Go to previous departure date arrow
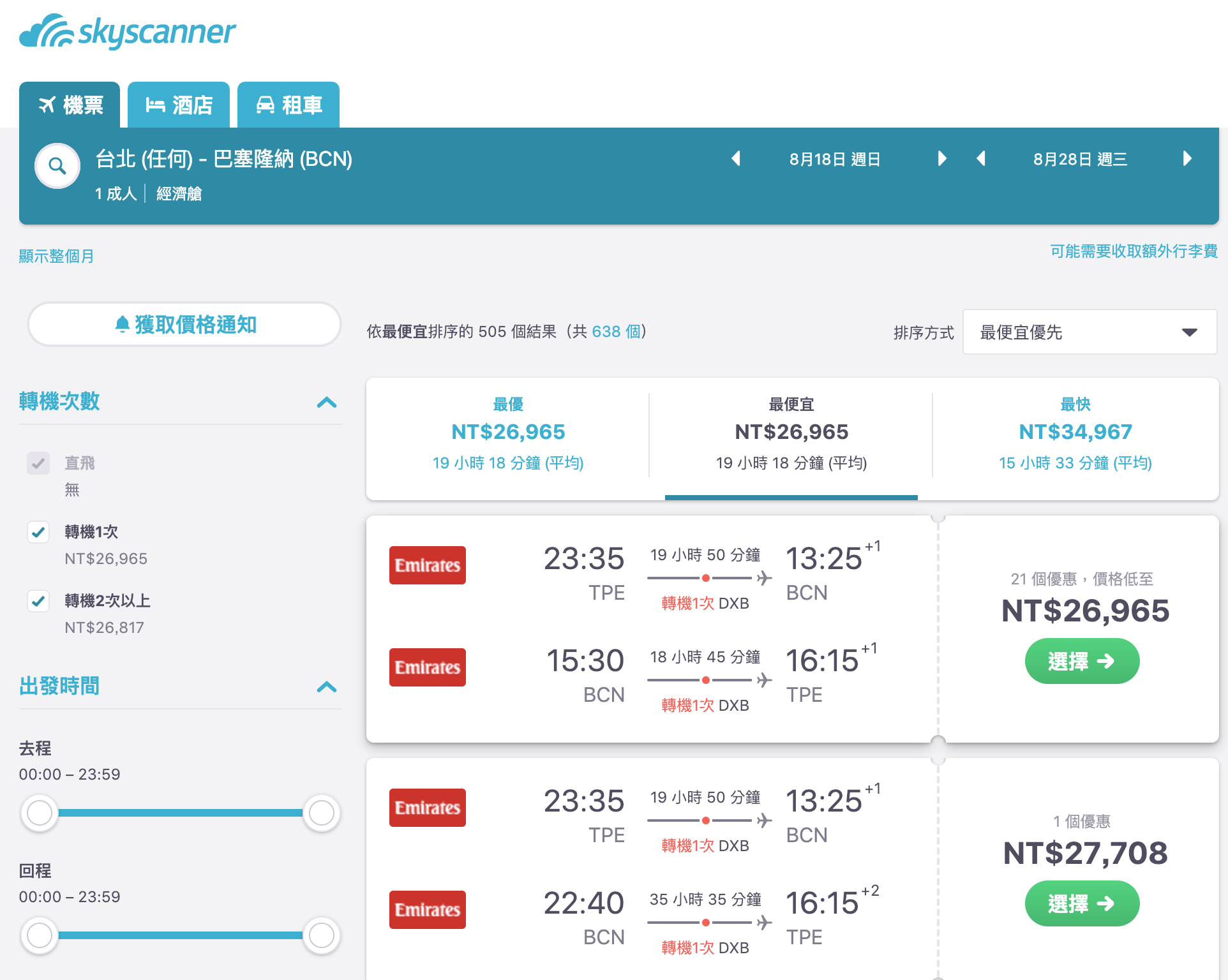1228x980 pixels. coord(736,159)
